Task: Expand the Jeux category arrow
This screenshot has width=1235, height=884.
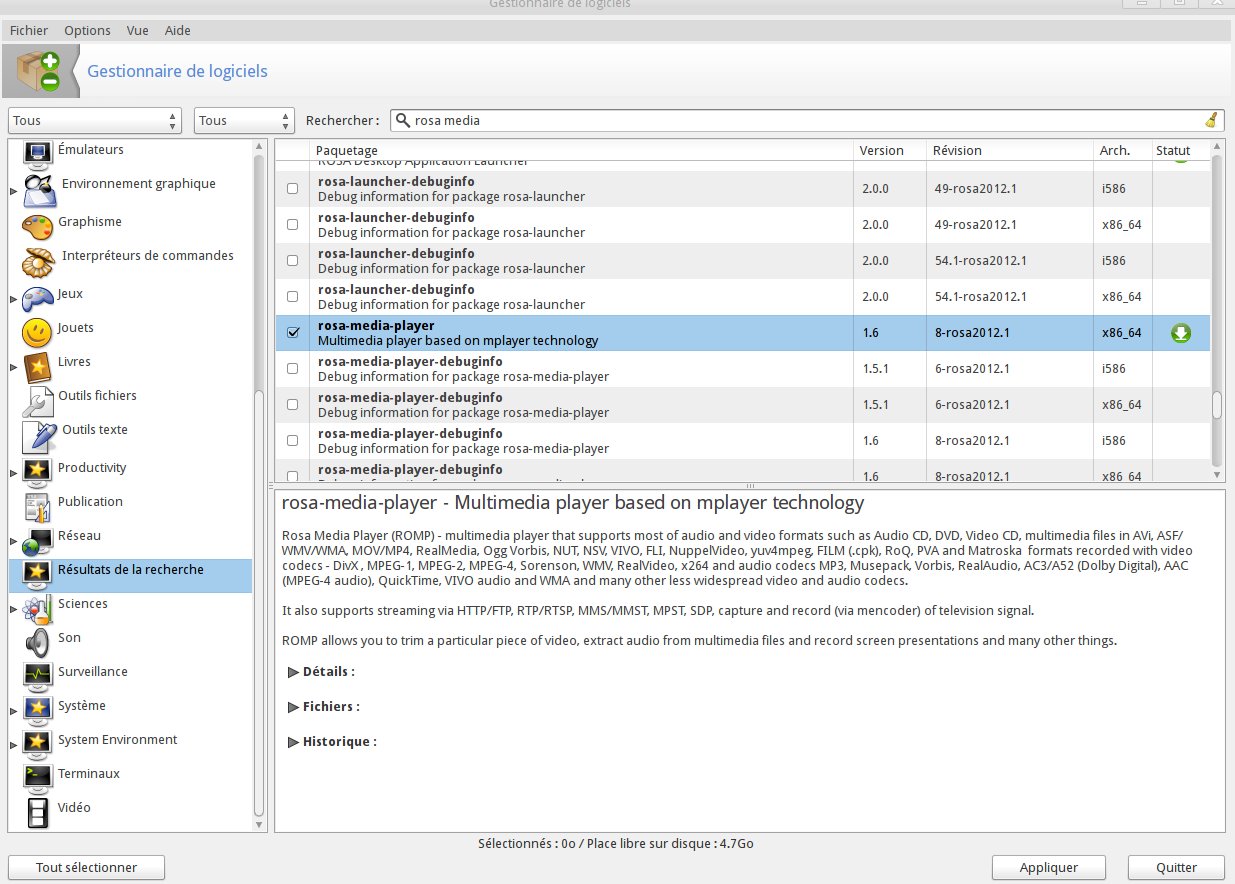Action: [x=14, y=299]
